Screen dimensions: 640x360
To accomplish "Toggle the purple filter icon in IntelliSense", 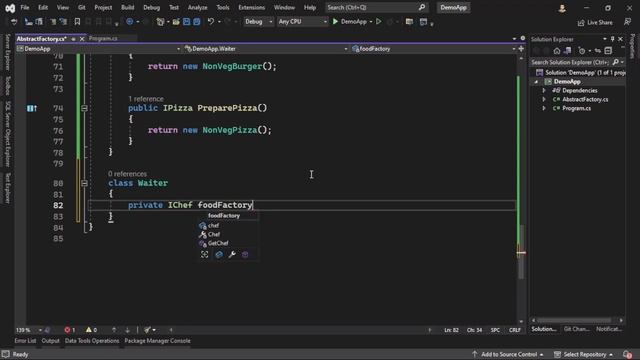I will [x=245, y=255].
